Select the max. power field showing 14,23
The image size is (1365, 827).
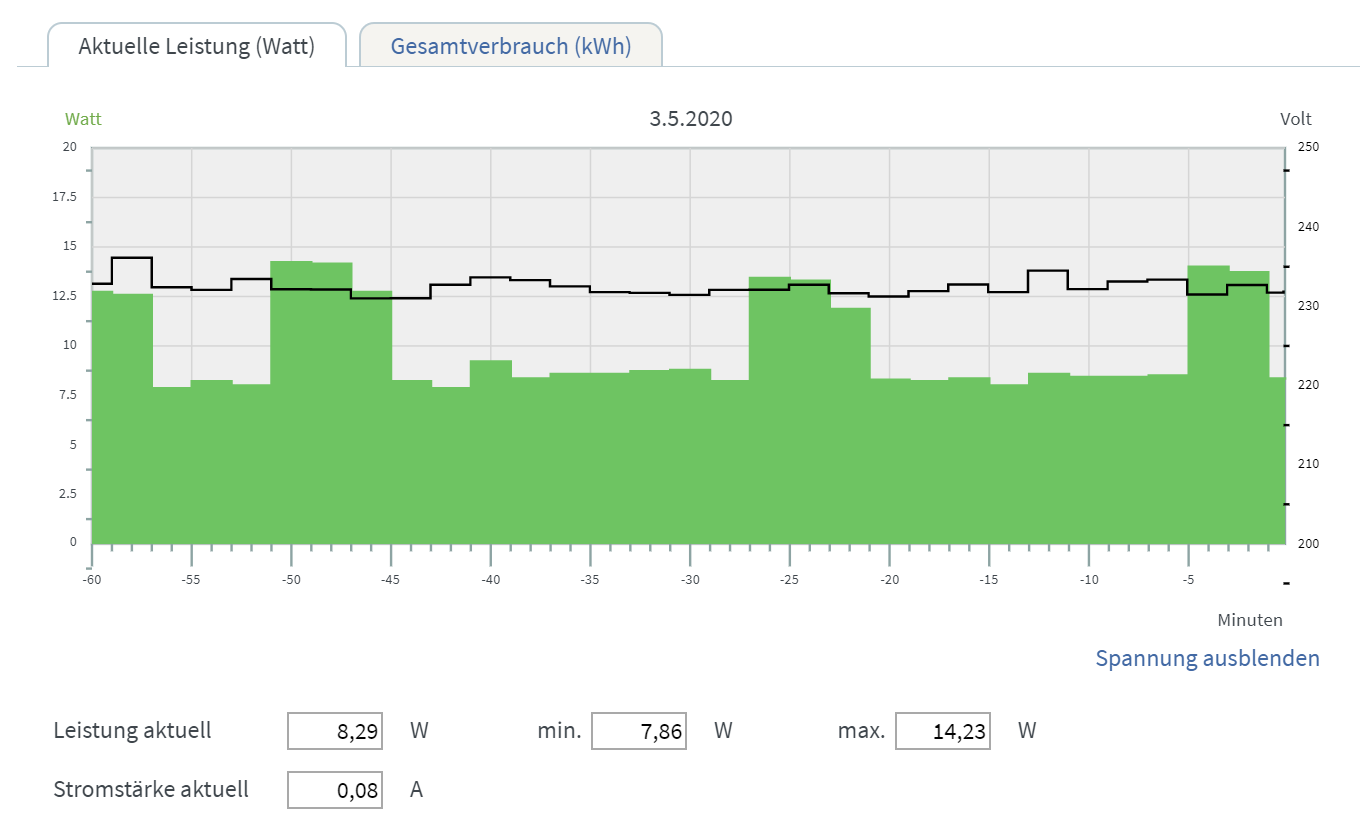tap(943, 731)
